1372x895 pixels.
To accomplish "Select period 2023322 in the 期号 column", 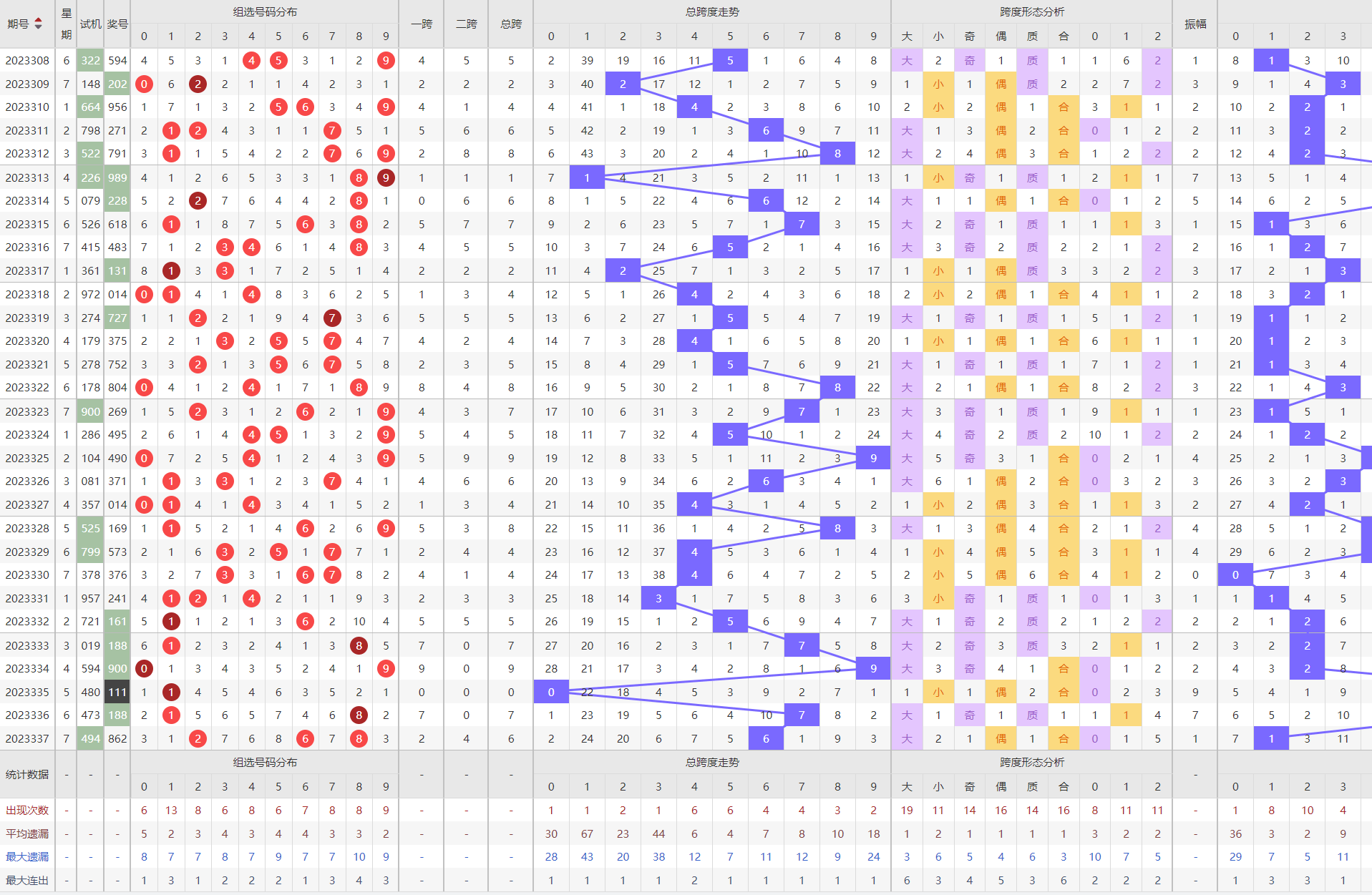I will [x=28, y=388].
